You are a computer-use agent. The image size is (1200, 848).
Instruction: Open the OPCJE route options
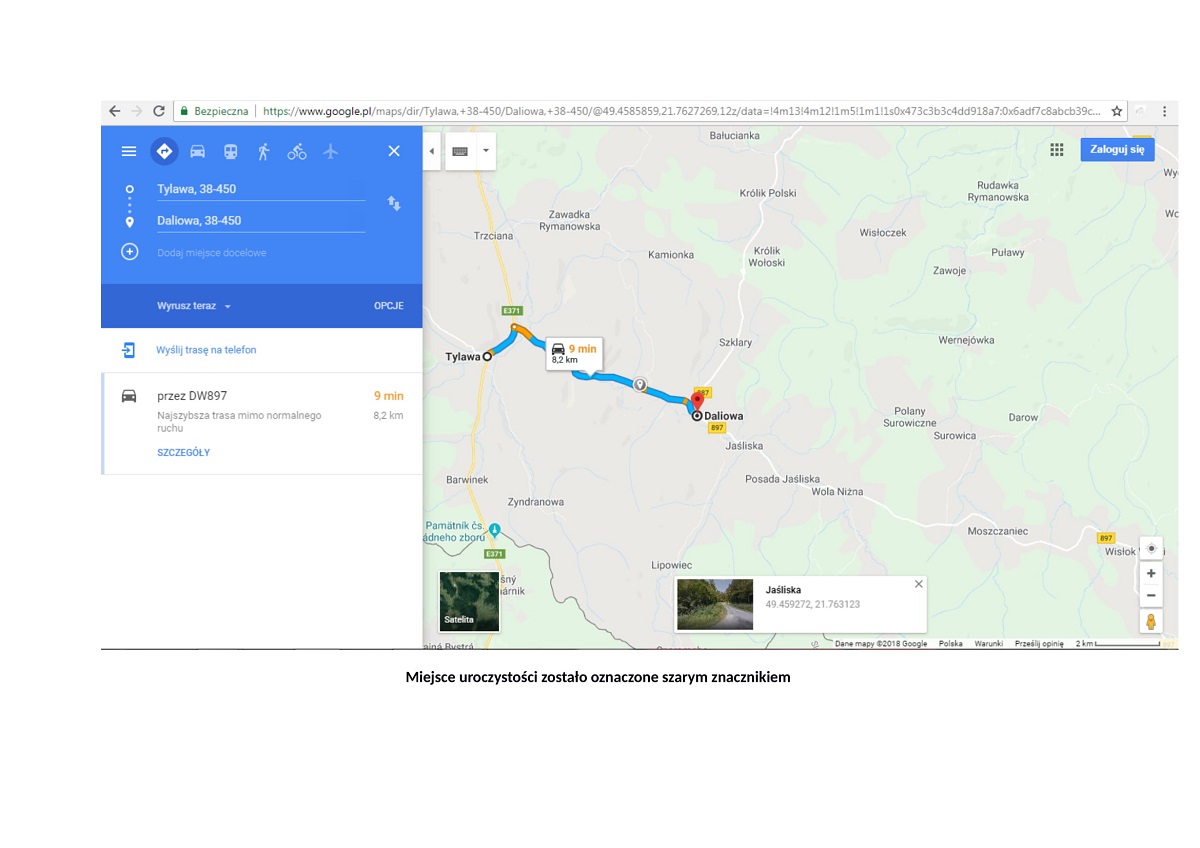(x=389, y=306)
